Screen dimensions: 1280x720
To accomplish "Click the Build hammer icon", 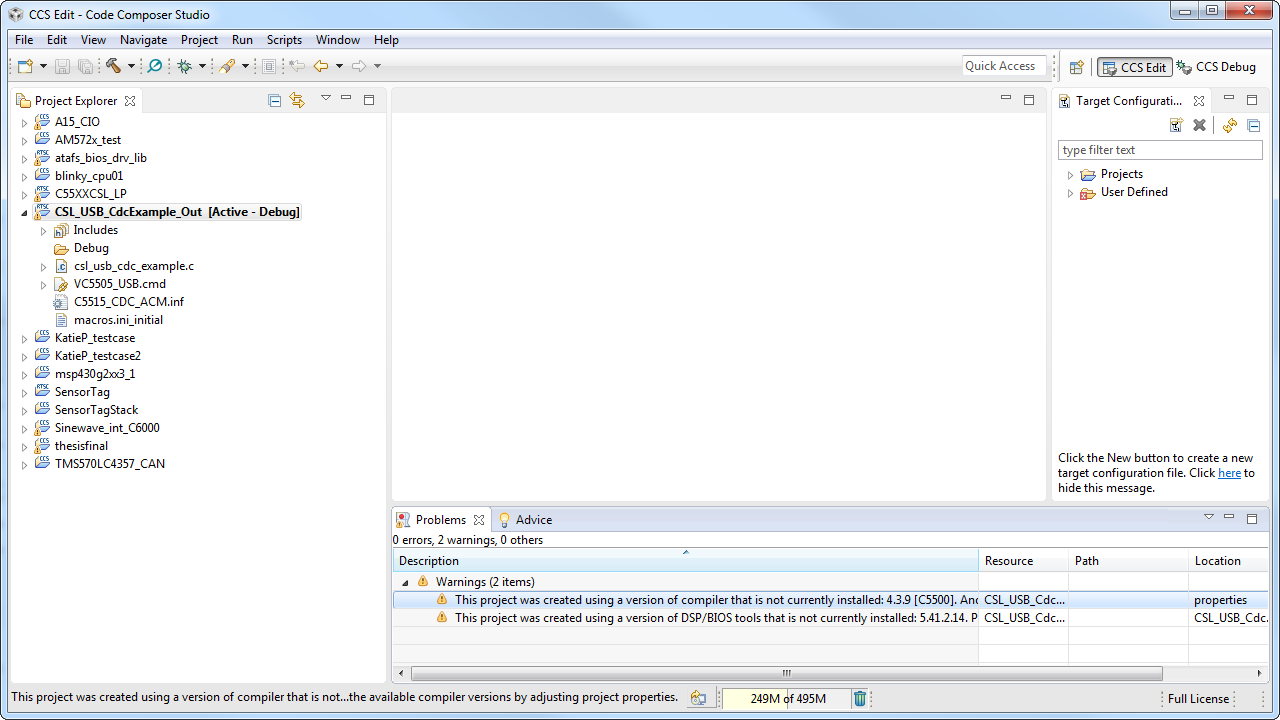I will (113, 66).
